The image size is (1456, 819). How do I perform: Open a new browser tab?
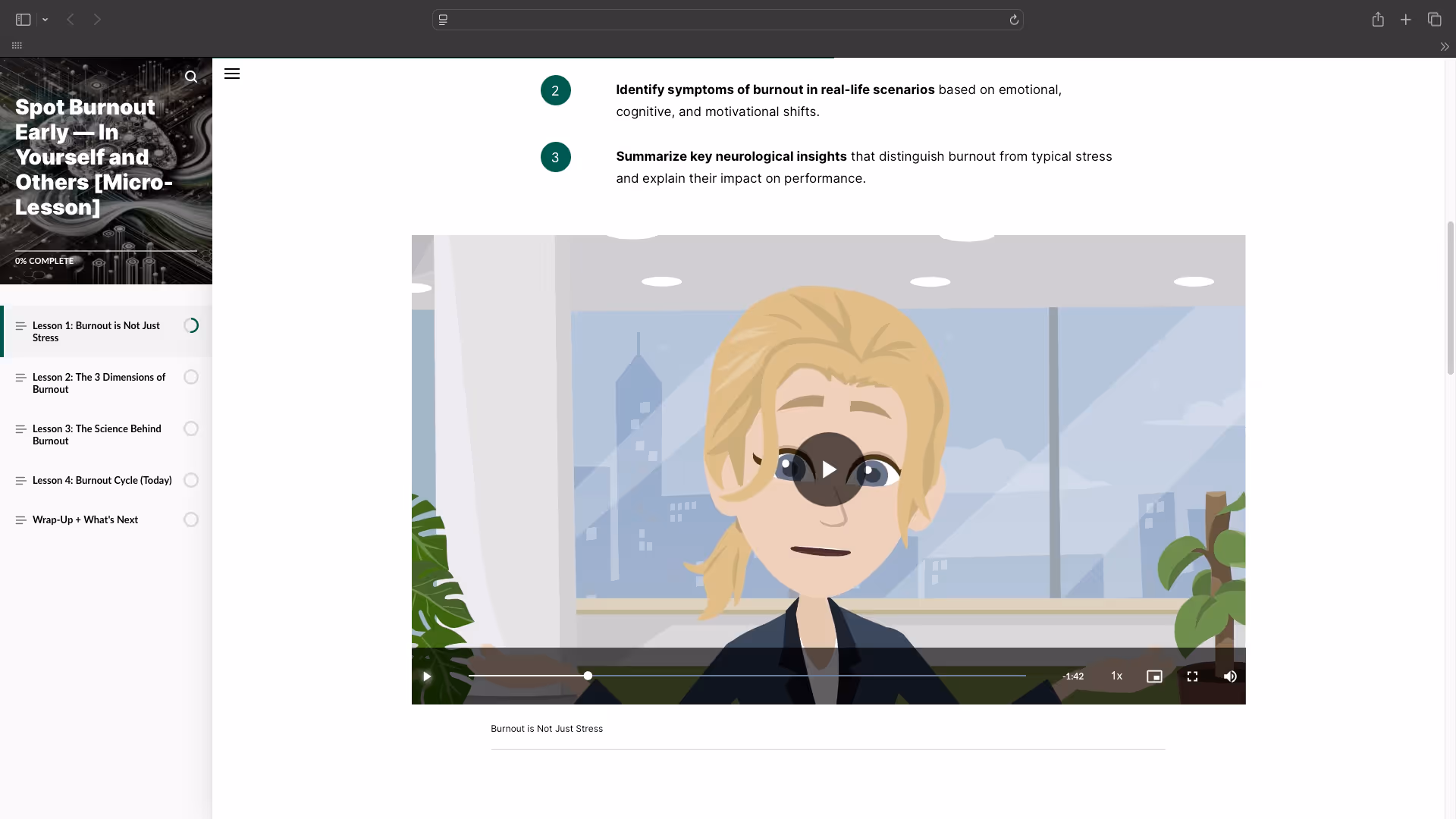click(x=1406, y=20)
